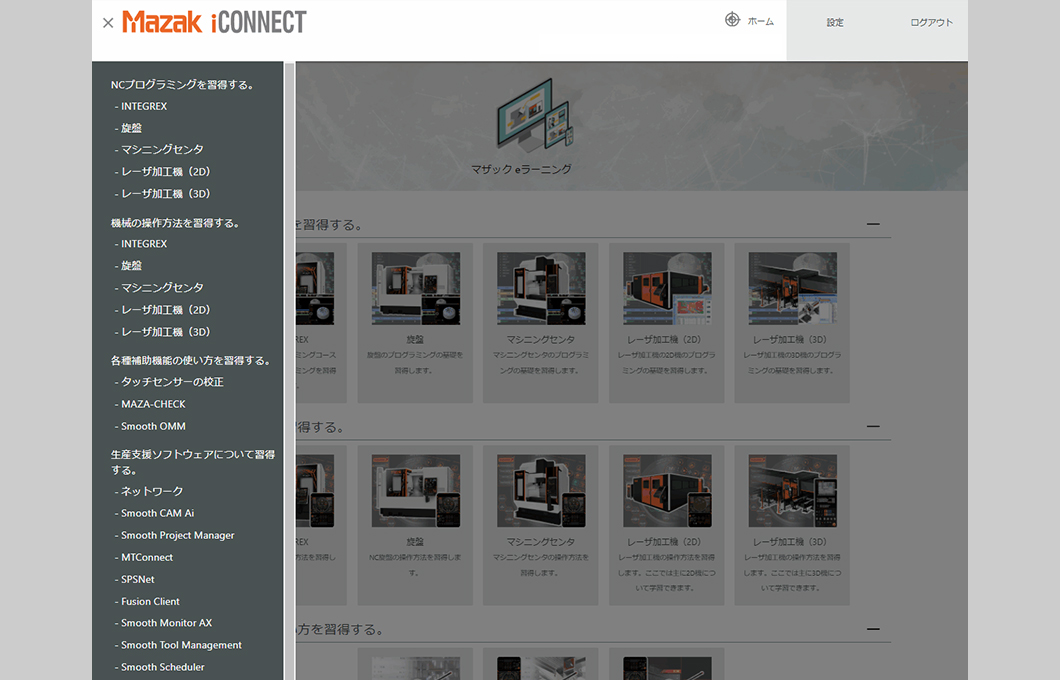This screenshot has height=680, width=1060.
Task: Click ログアウト to log out
Action: point(931,23)
